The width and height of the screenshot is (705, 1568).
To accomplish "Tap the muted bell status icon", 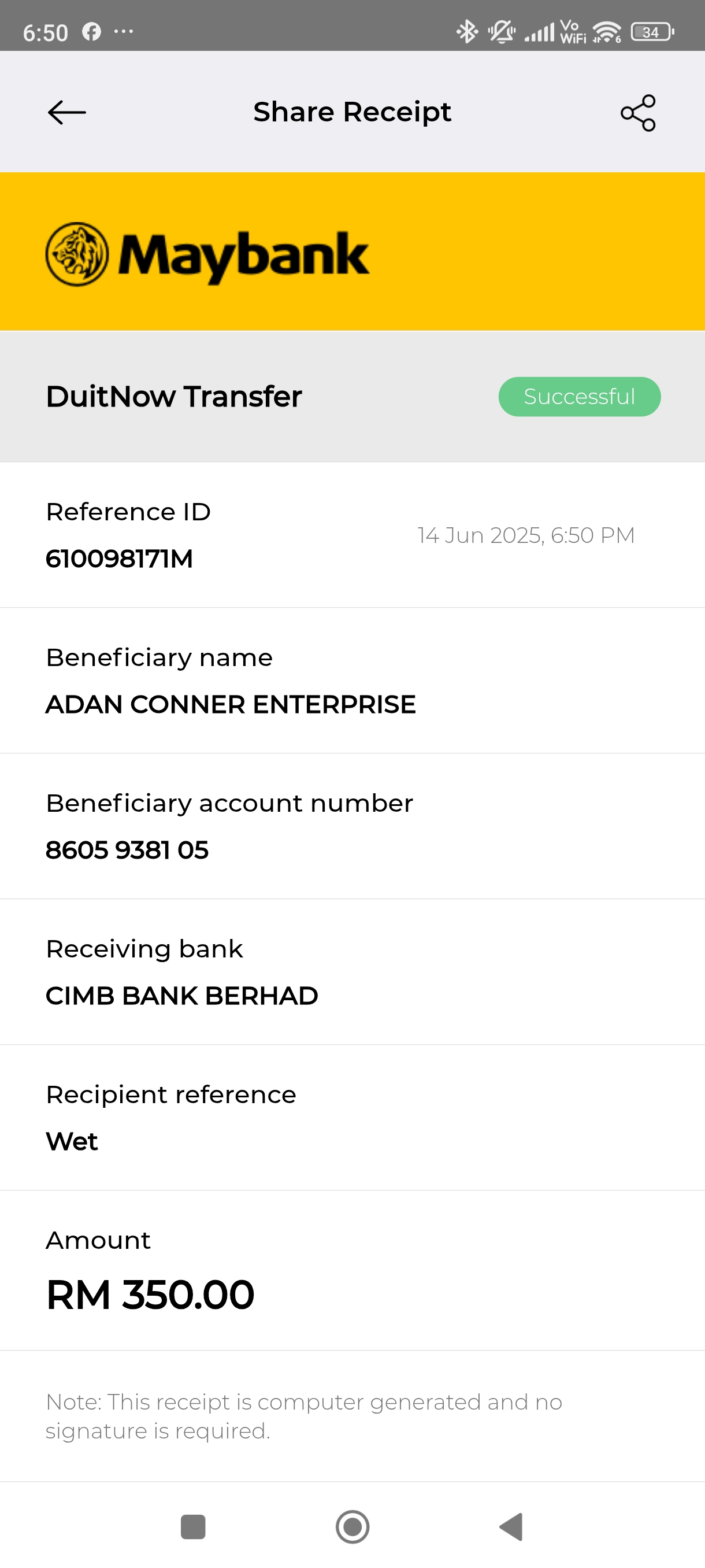I will coord(502,32).
